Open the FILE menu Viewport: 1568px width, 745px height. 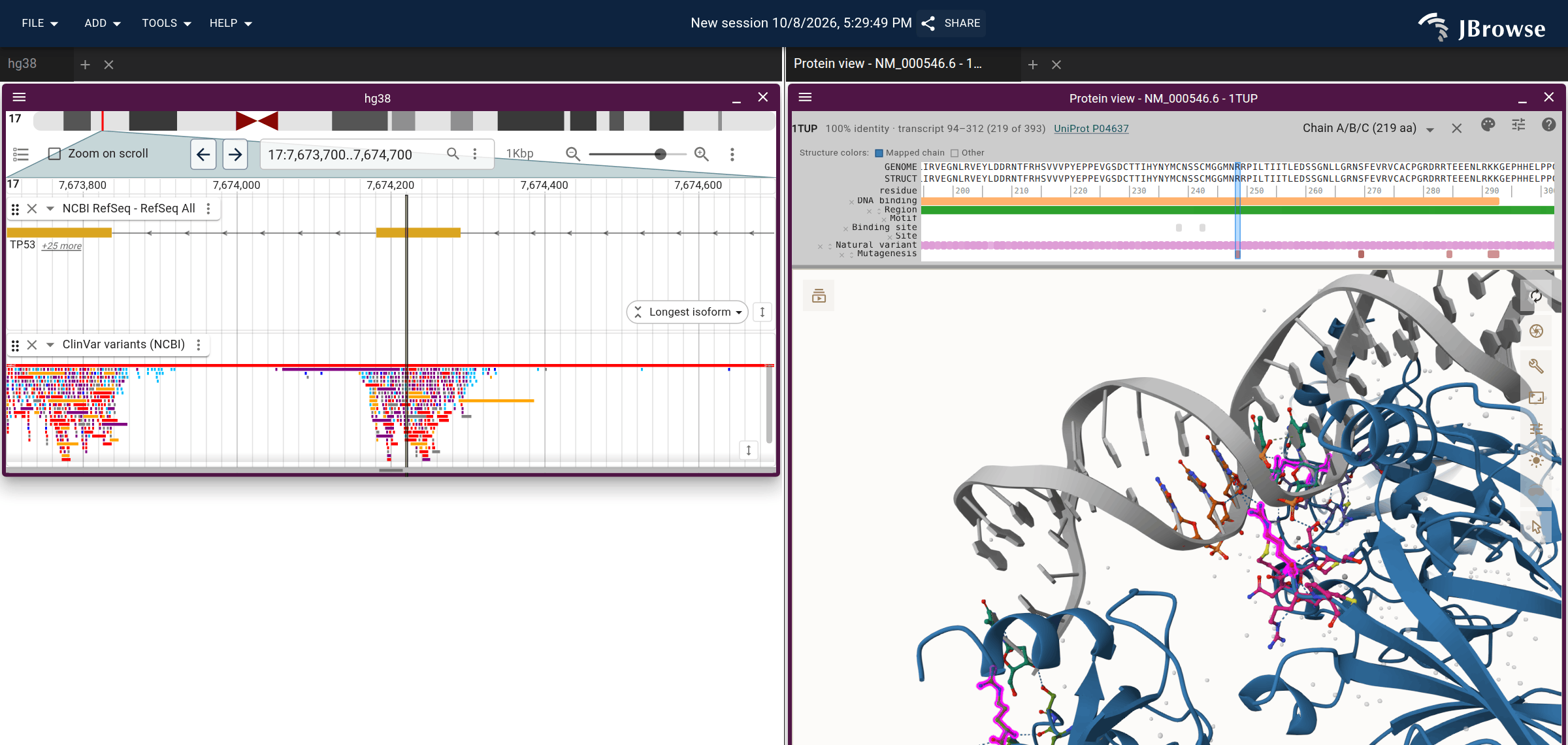pos(40,23)
